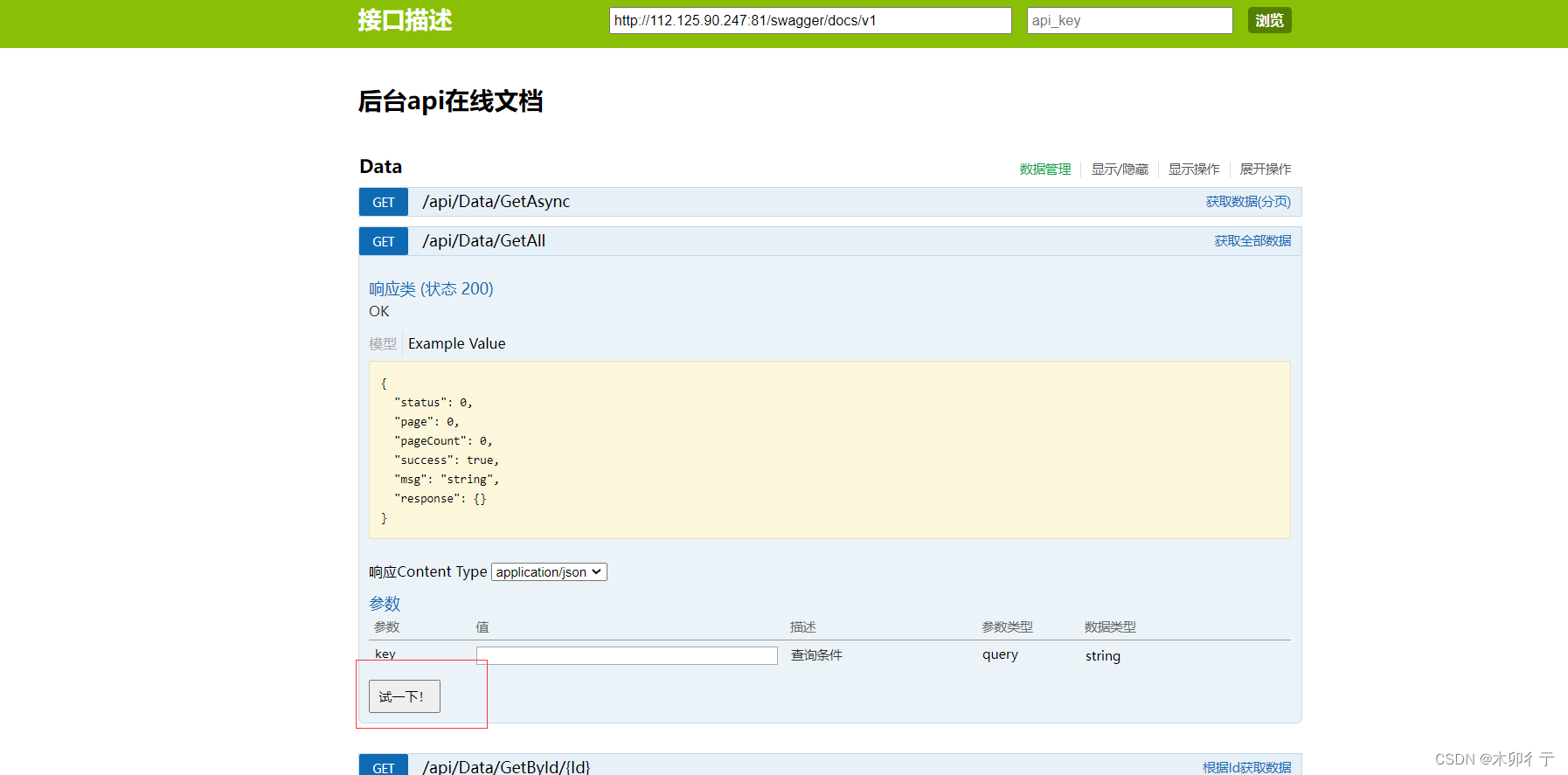Click the key parameter name

tap(385, 654)
